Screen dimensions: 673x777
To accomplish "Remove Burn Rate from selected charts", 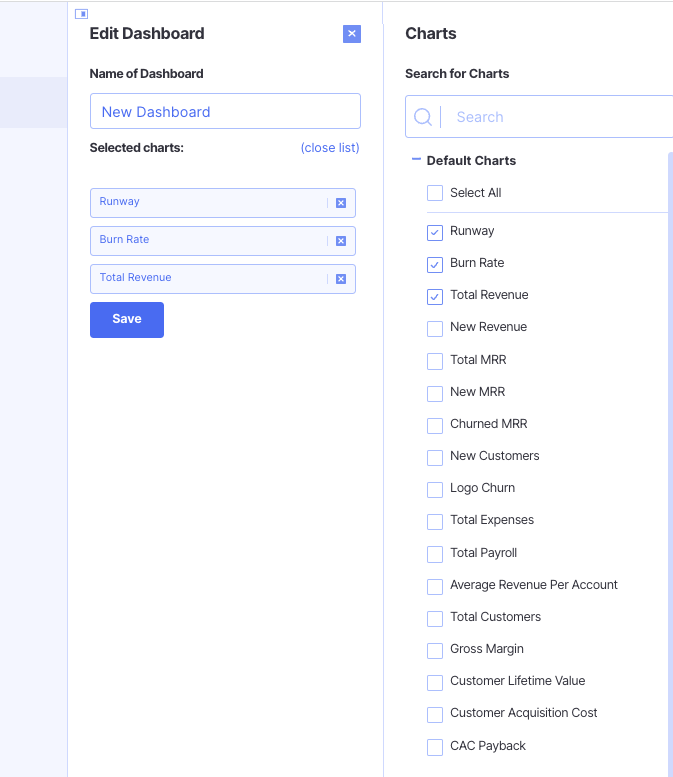I will [x=340, y=241].
